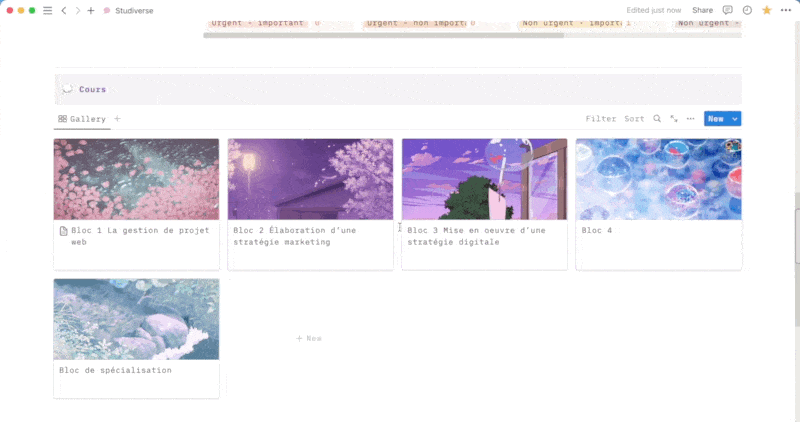Go forward with the right arrow
This screenshot has height=422, width=800.
click(78, 10)
